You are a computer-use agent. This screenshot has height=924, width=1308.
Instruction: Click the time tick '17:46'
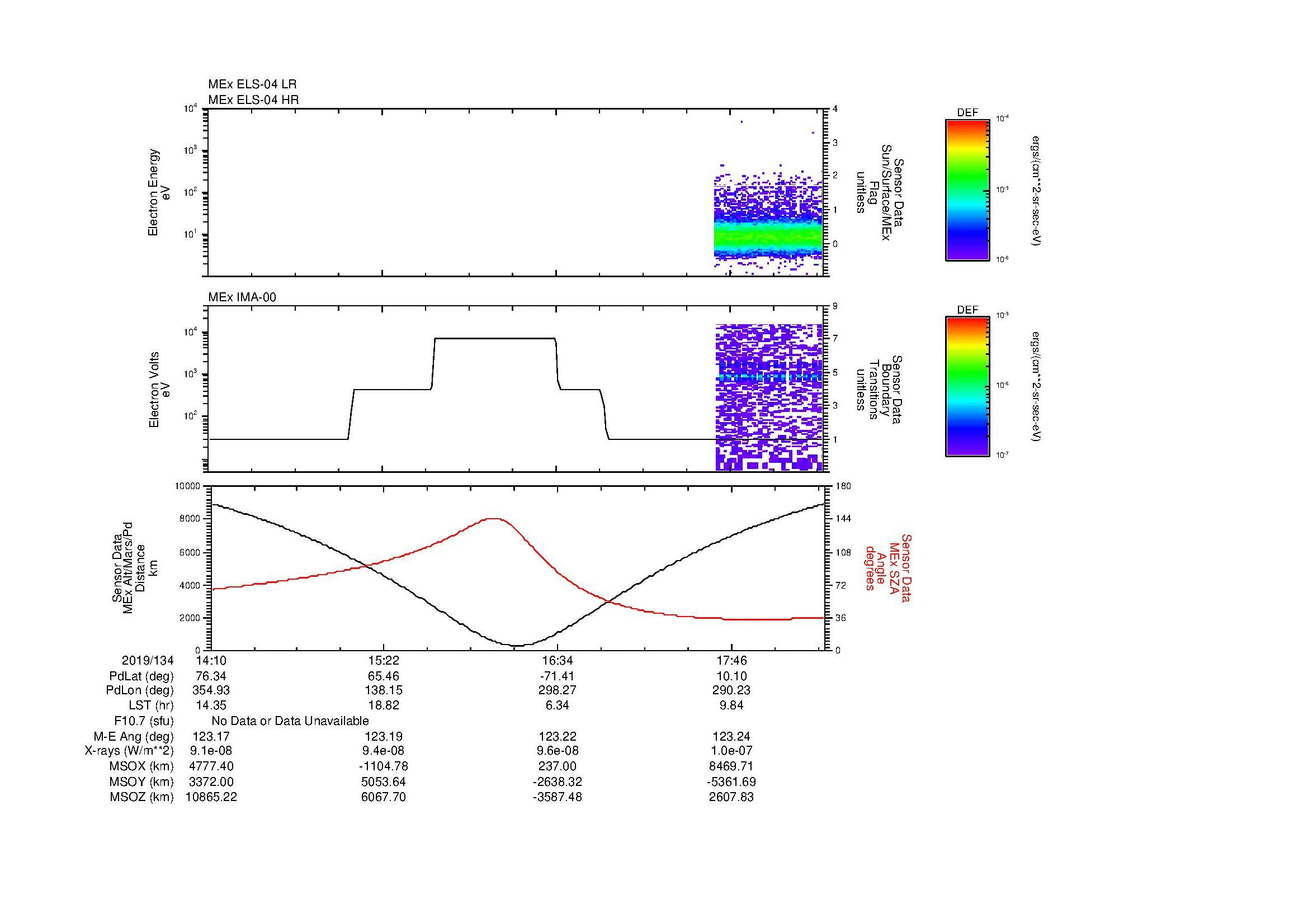click(x=731, y=660)
